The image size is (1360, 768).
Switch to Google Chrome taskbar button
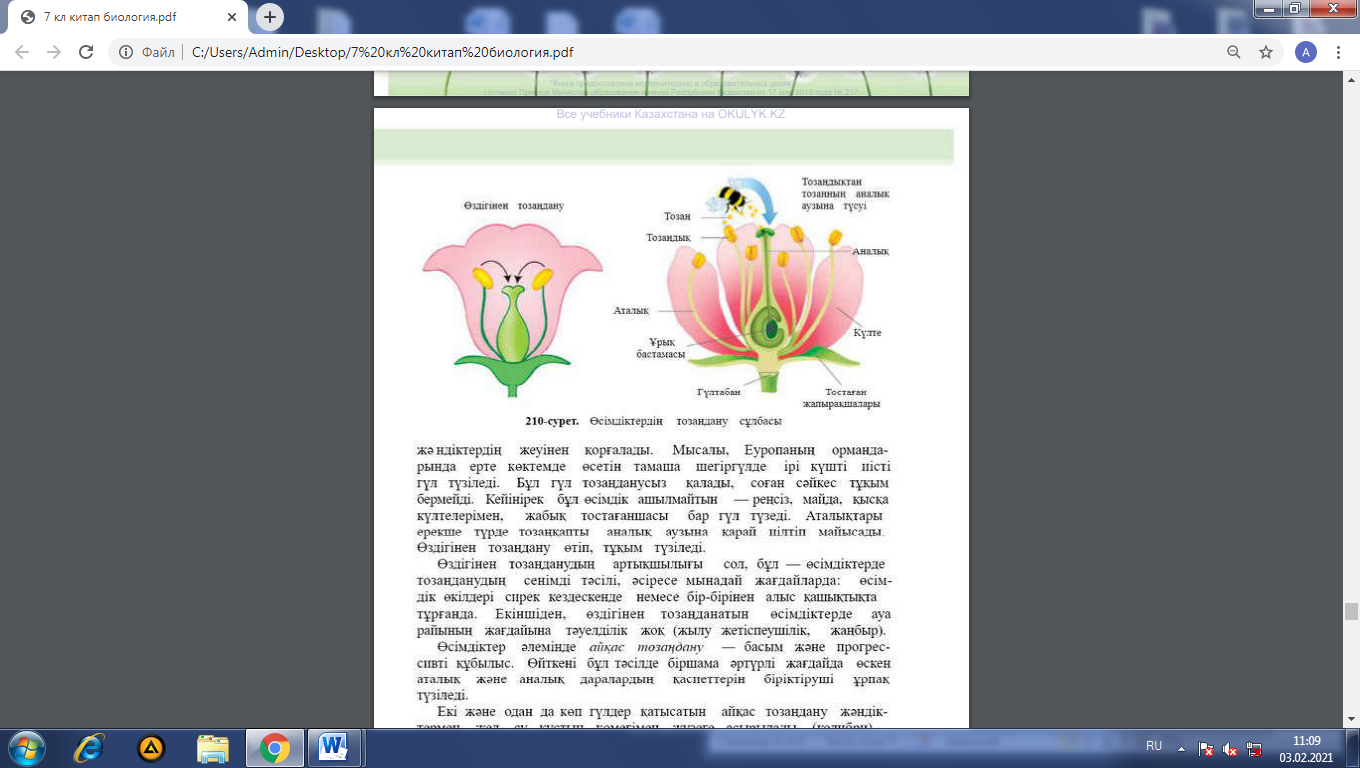(275, 748)
